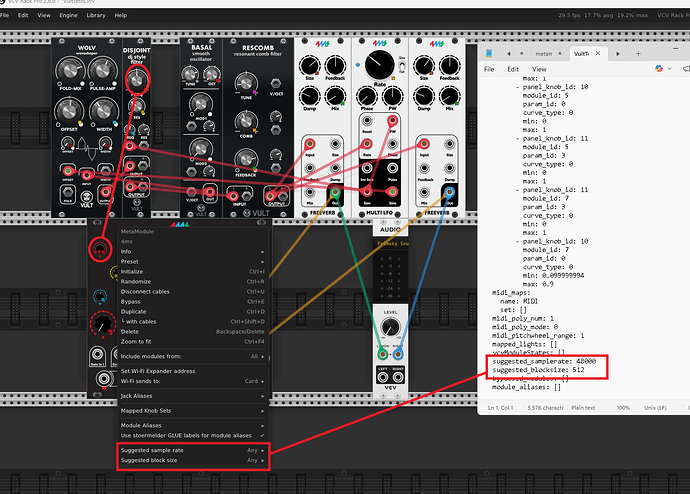This screenshot has width=690, height=494.
Task: Click second Freeverb Out jack with blue cable
Action: point(449,192)
